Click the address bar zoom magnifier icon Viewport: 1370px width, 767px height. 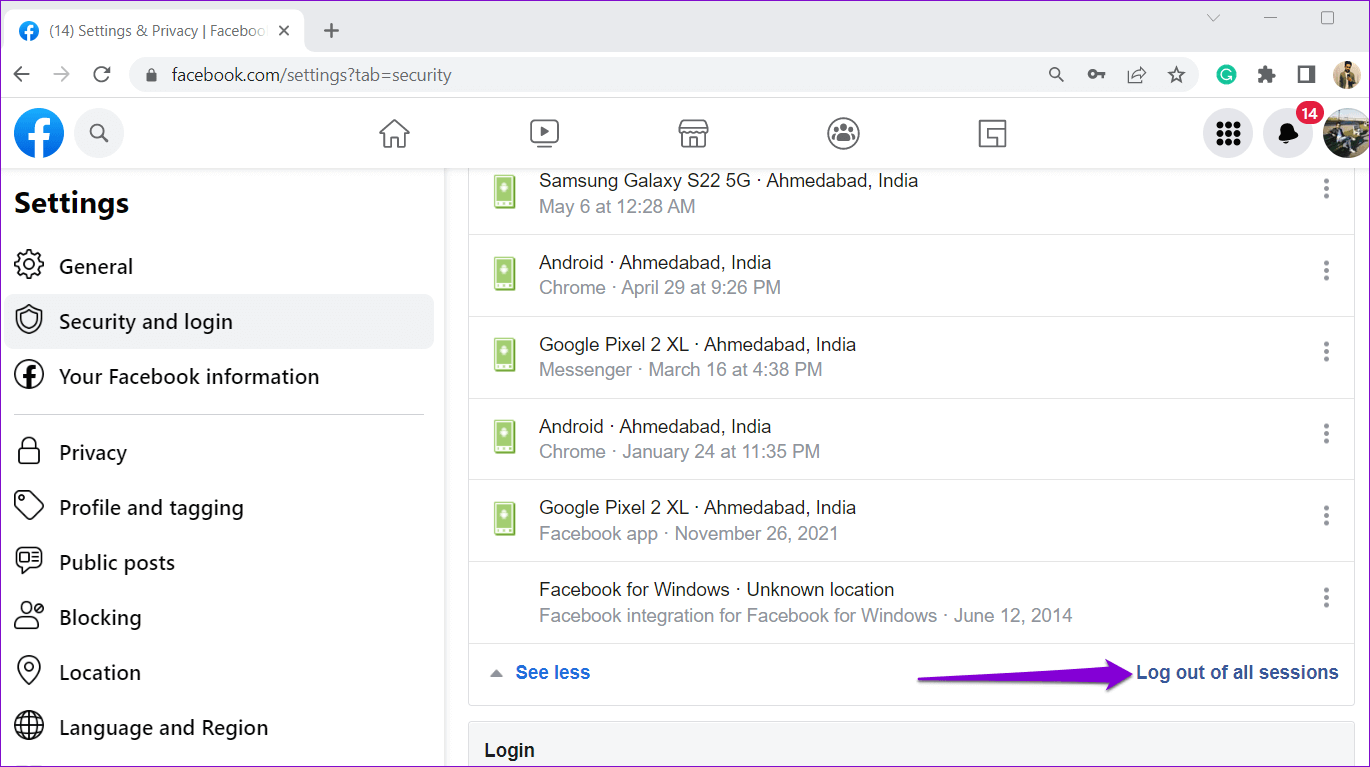[x=1056, y=74]
